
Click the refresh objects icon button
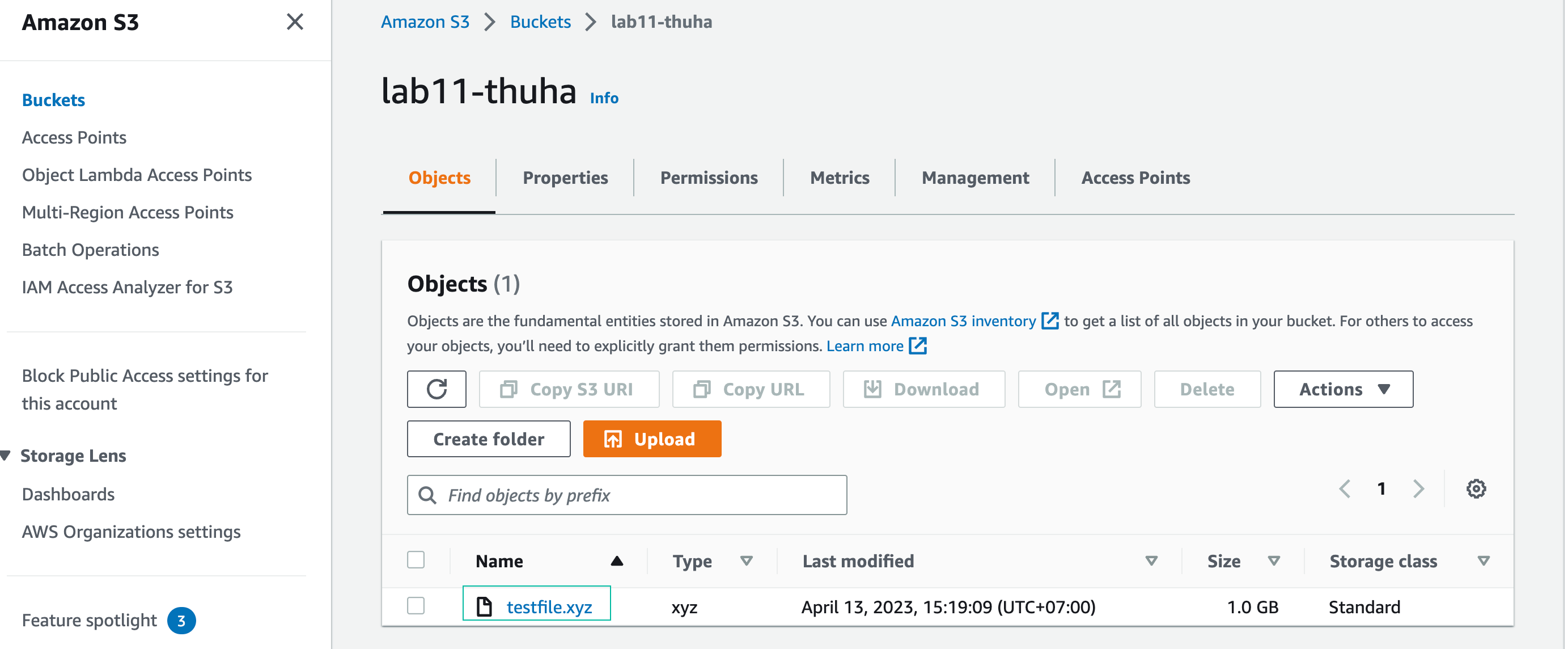click(x=437, y=389)
